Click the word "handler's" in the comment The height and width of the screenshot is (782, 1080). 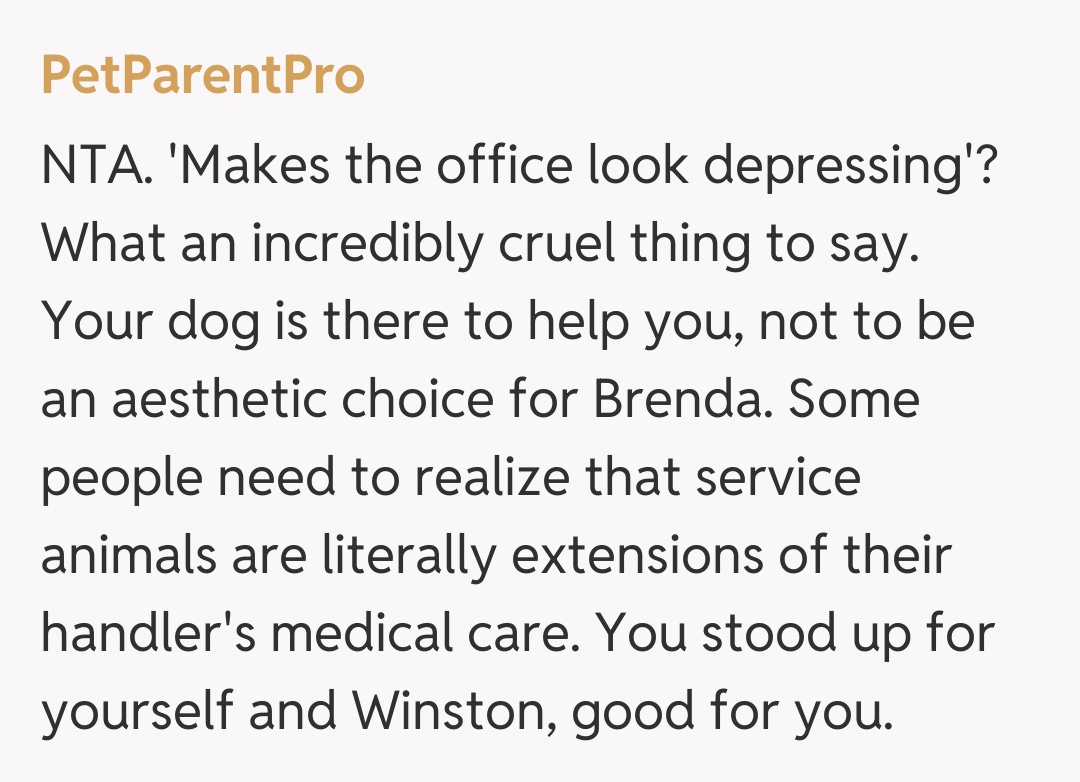click(147, 634)
